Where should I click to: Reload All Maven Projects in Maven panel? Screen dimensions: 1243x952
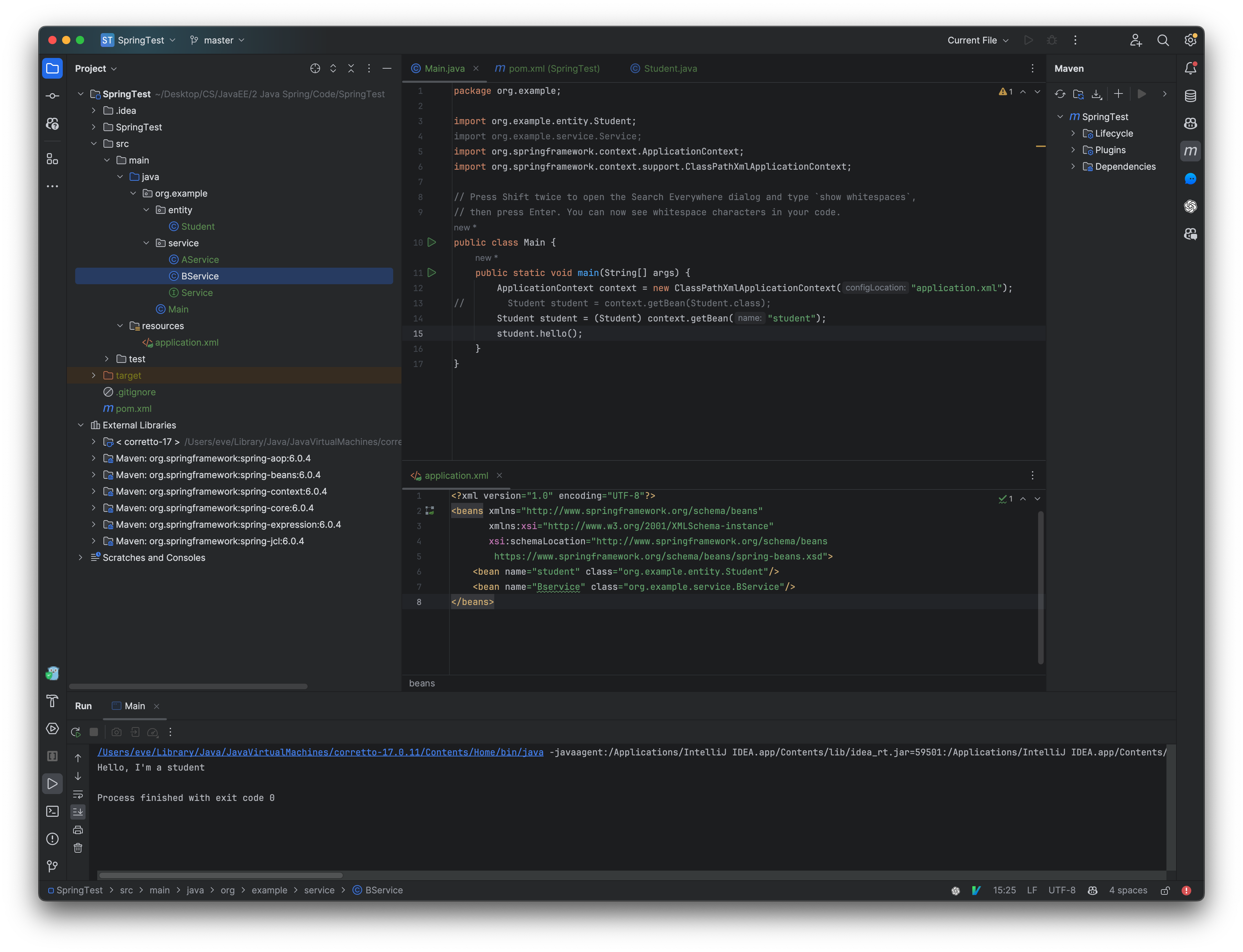[x=1060, y=94]
